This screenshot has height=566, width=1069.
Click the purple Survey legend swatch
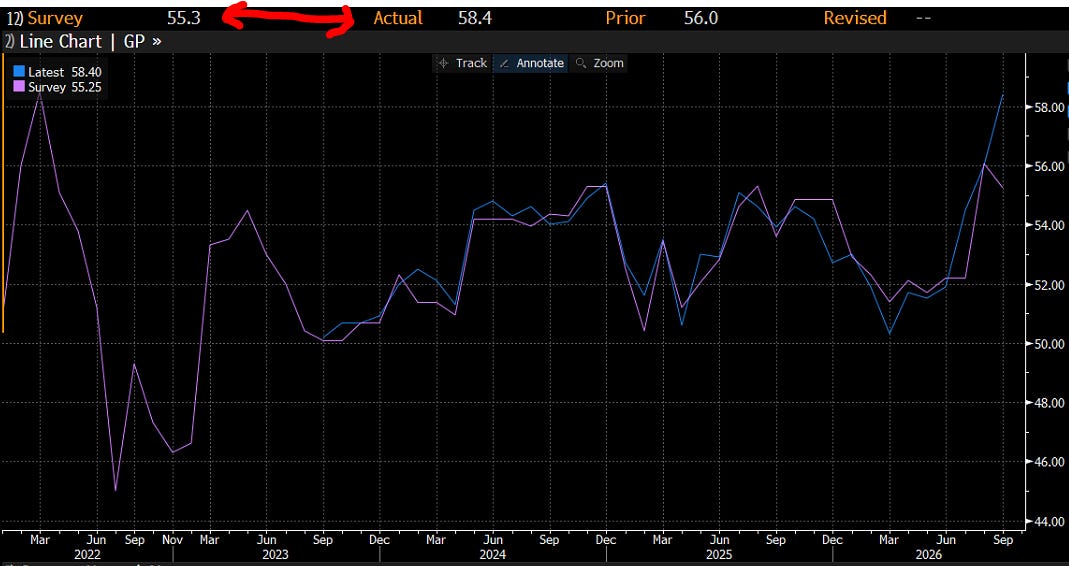pos(19,87)
